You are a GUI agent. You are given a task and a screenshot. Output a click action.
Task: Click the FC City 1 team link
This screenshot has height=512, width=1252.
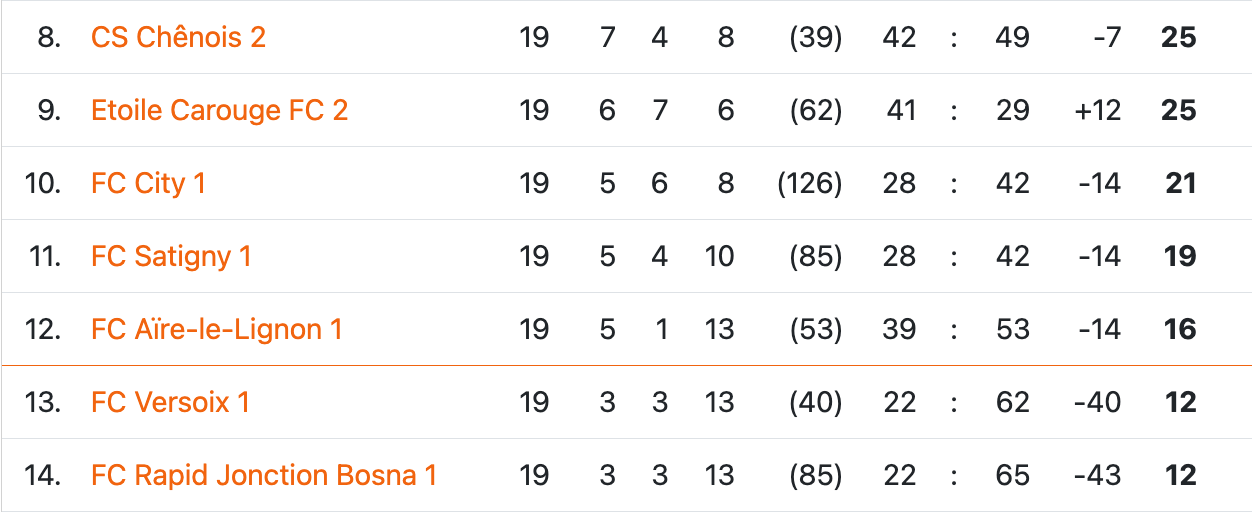(x=148, y=184)
